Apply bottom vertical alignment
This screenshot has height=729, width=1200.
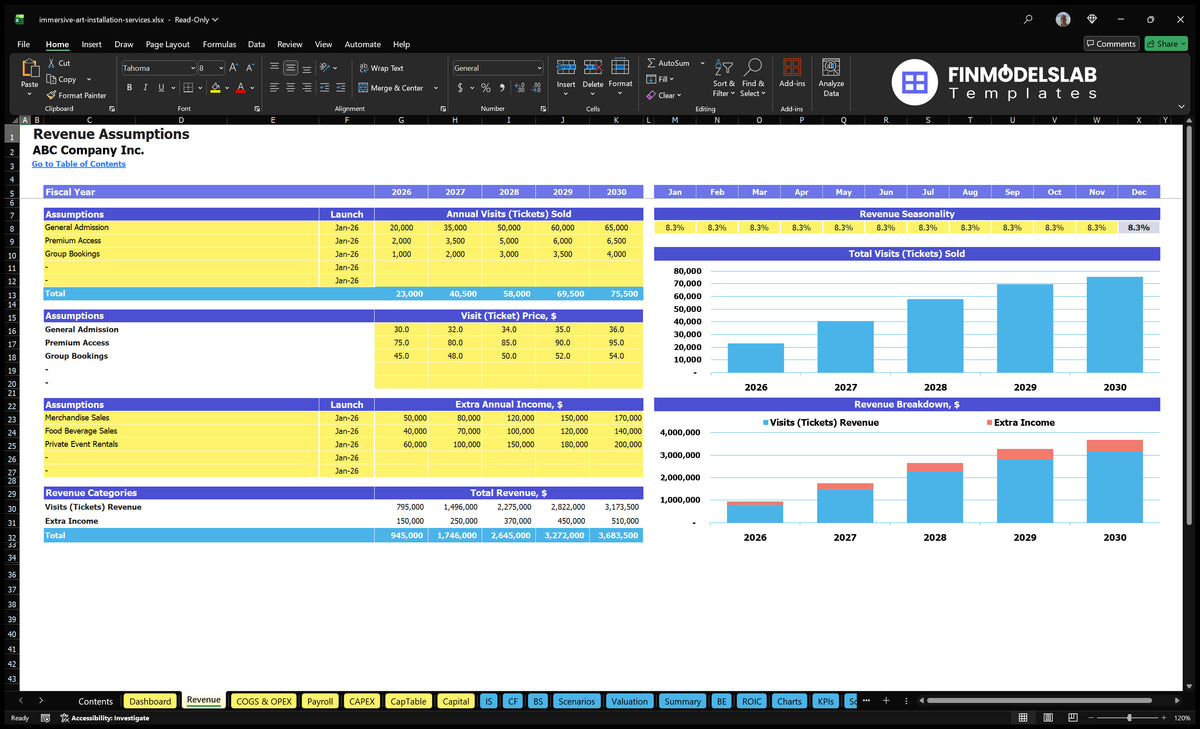306,68
